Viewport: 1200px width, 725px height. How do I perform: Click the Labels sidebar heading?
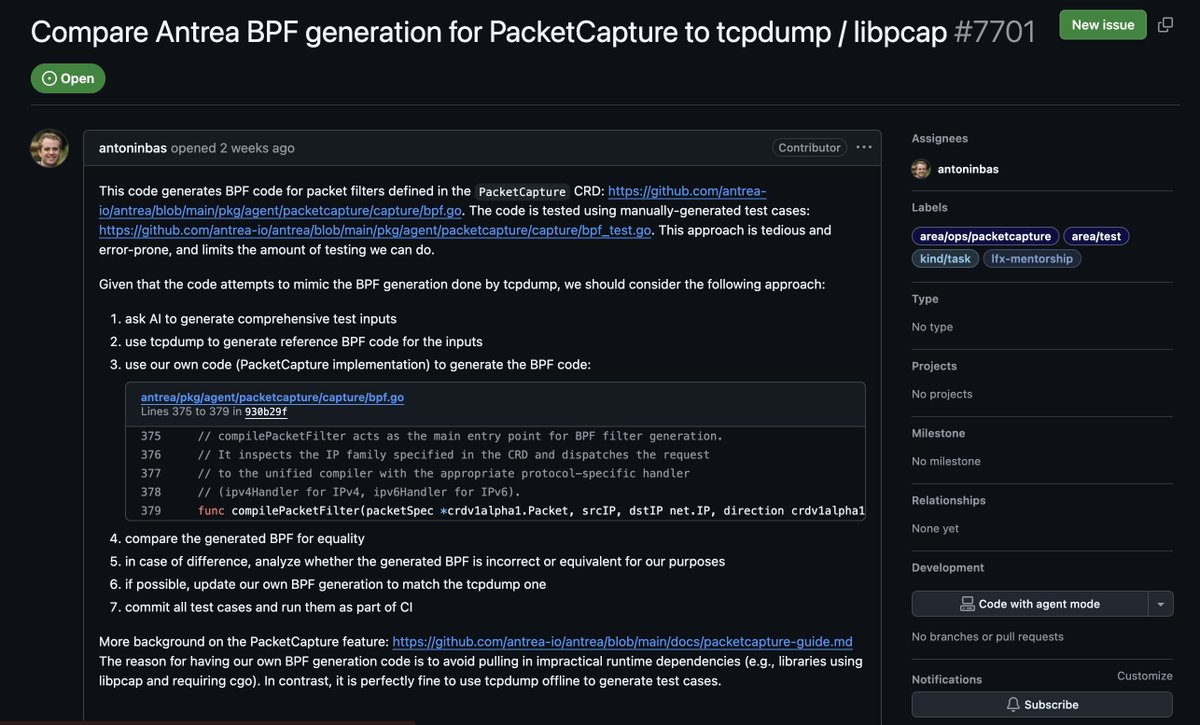(x=931, y=208)
